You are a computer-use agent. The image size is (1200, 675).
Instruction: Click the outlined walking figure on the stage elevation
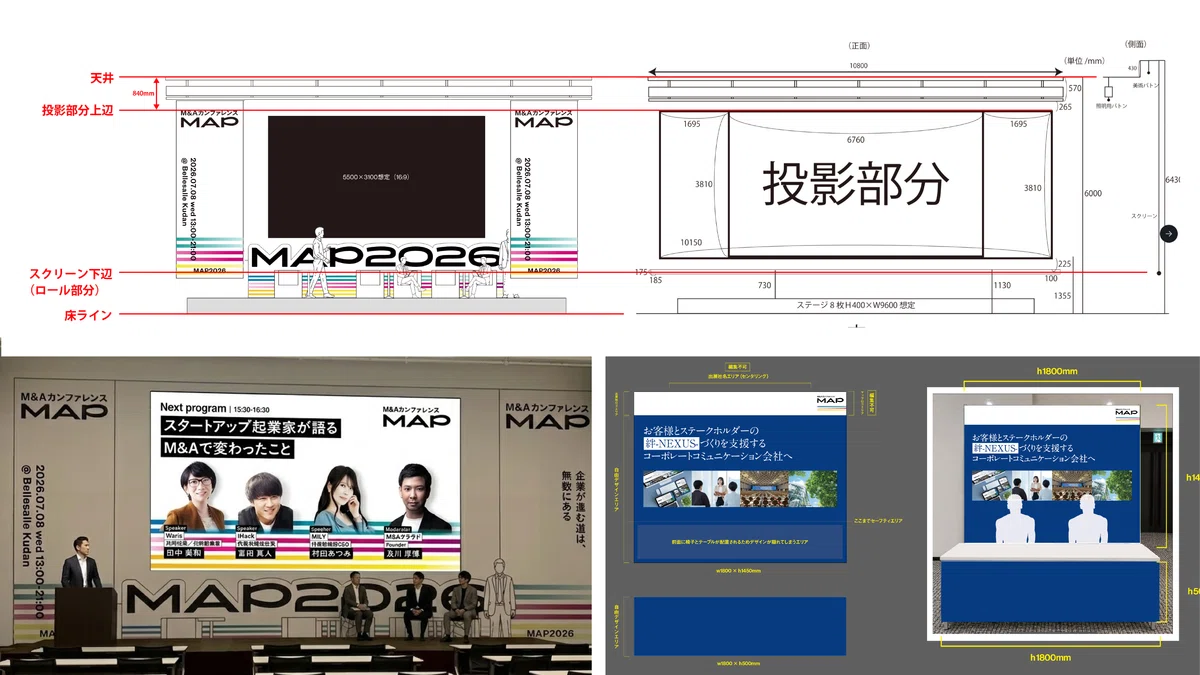pyautogui.click(x=319, y=262)
